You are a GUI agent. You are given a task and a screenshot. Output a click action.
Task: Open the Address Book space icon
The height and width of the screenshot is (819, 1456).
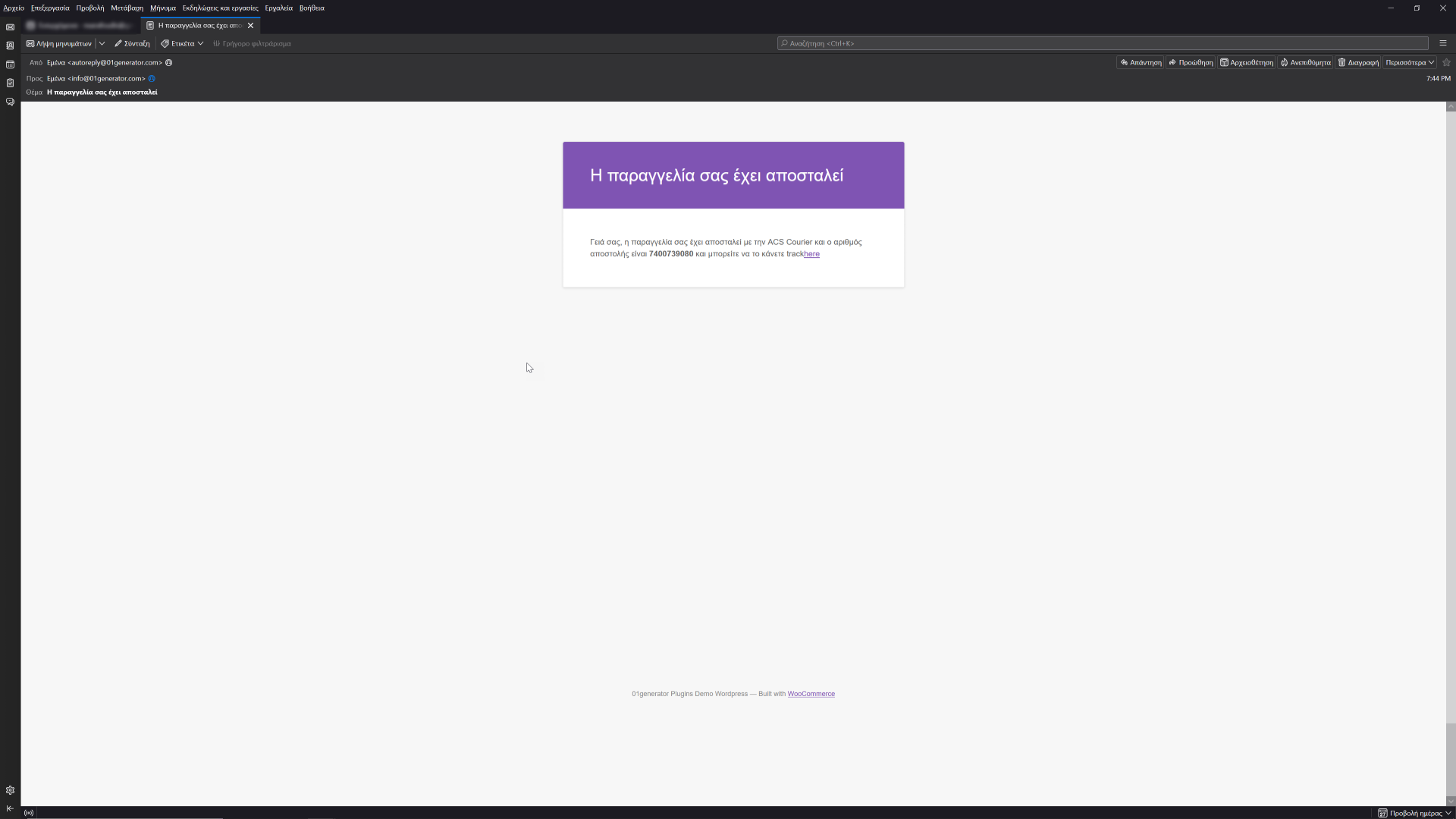[10, 45]
